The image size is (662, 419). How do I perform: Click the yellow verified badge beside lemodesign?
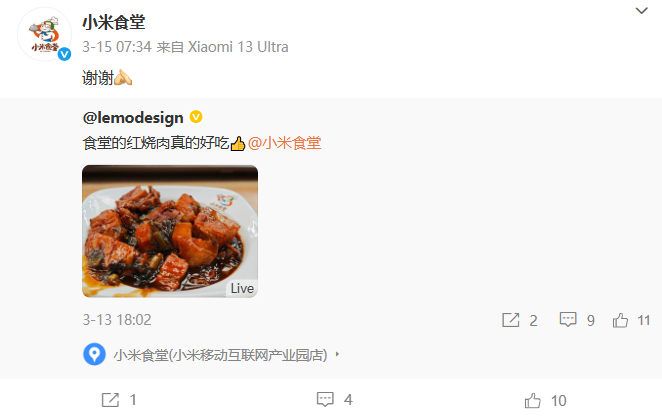(196, 117)
